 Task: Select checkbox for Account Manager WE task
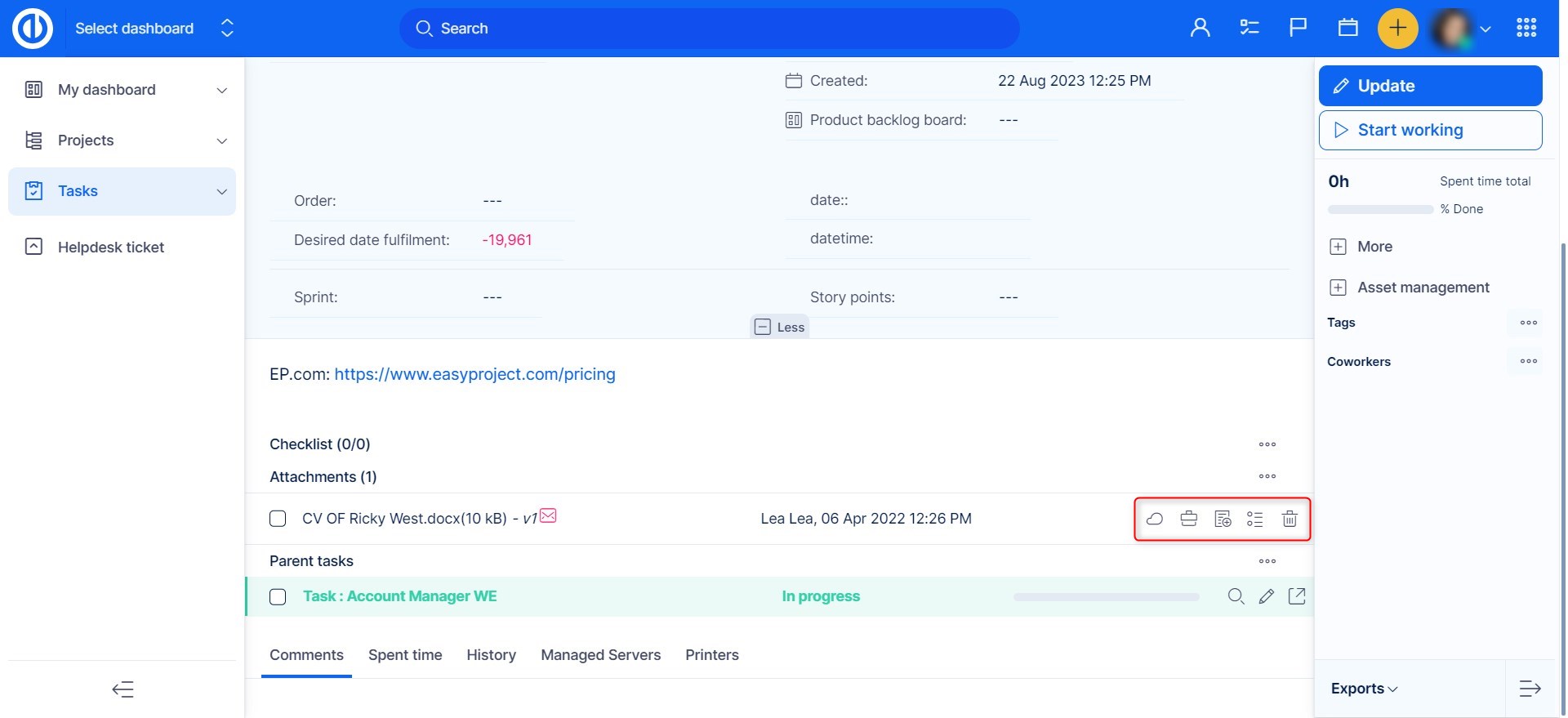tap(278, 597)
